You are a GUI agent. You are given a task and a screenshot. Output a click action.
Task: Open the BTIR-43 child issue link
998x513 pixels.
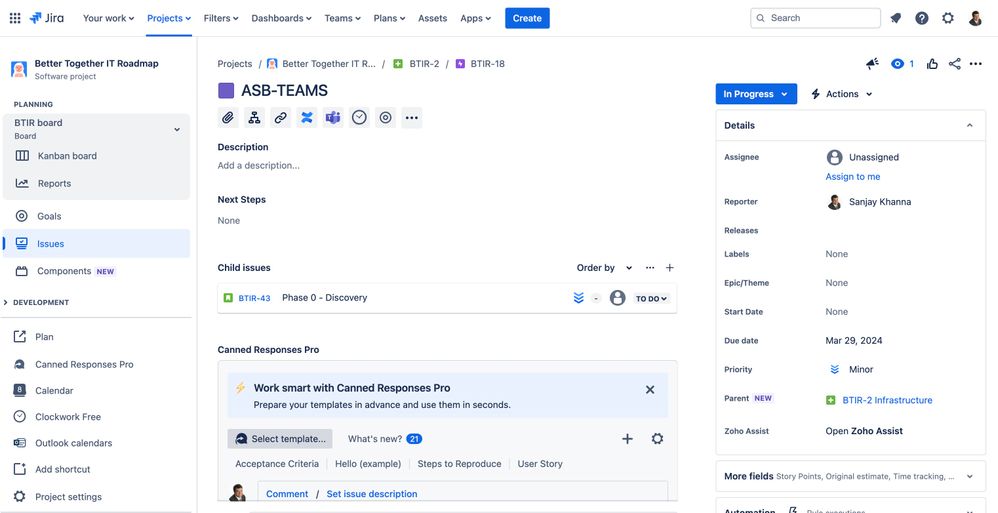[255, 298]
